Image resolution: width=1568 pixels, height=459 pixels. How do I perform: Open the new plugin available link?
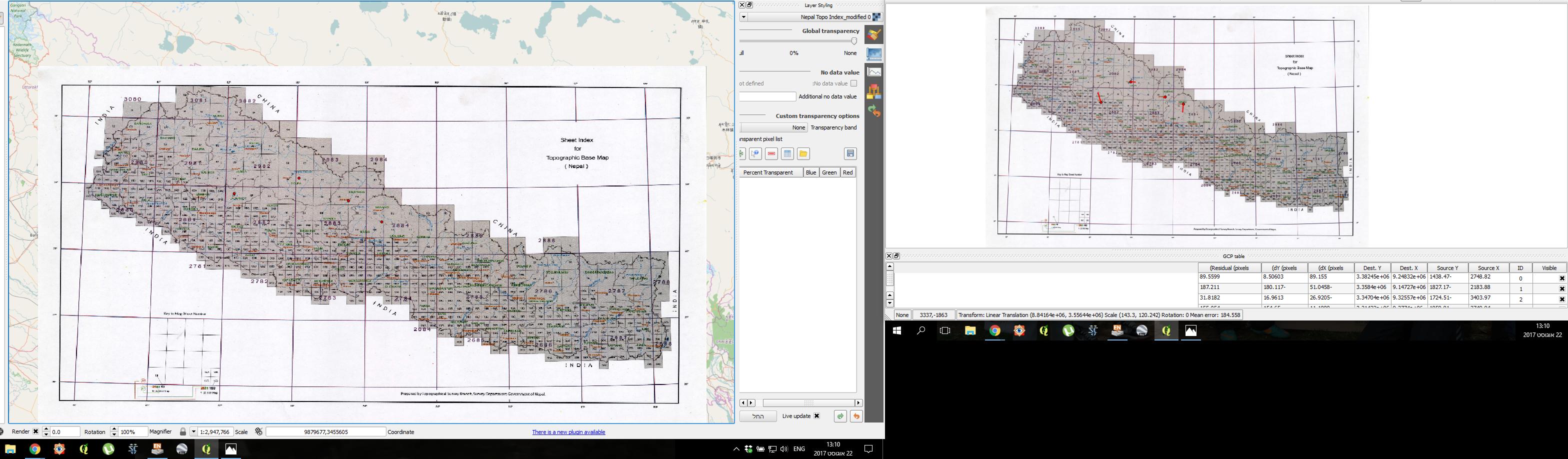coord(568,432)
